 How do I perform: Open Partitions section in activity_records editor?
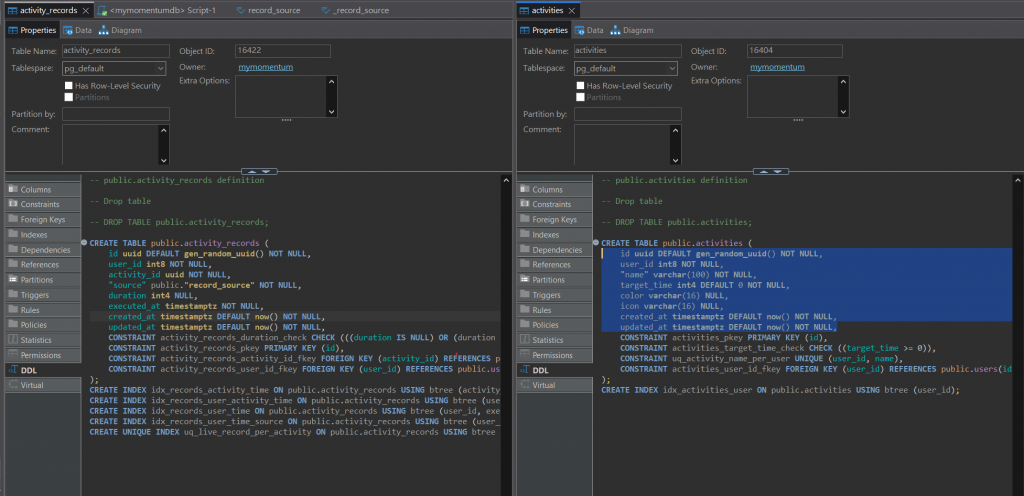coord(42,279)
